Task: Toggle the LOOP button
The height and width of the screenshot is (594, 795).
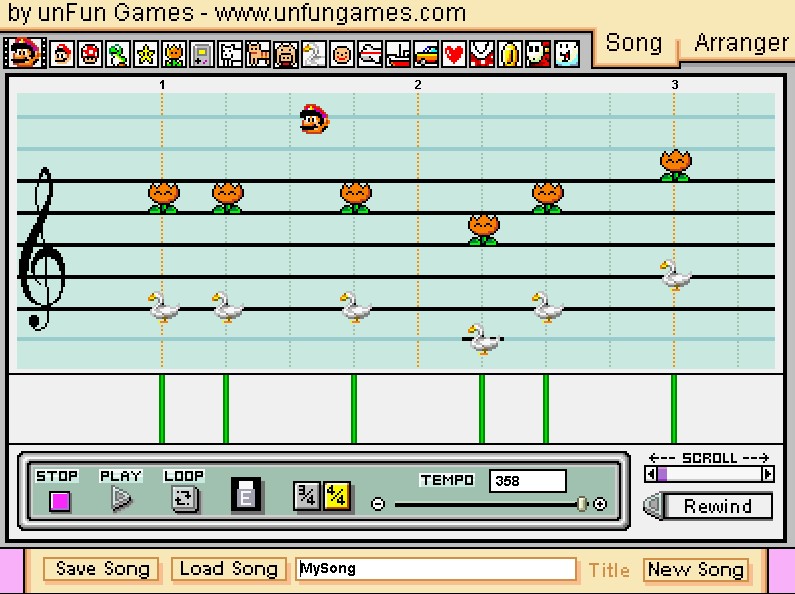Action: [184, 499]
